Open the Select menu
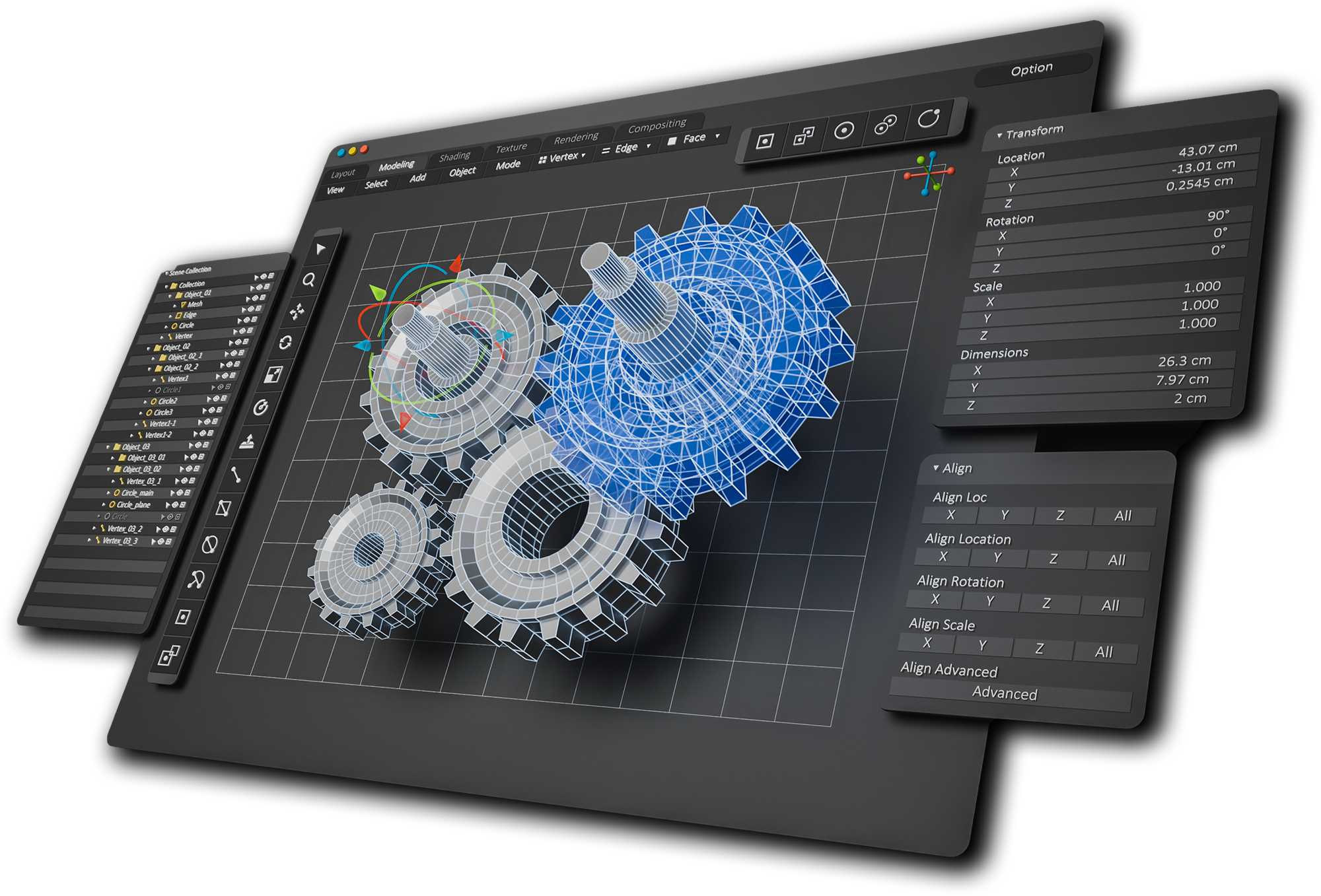Viewport: 1321px width, 896px height. [376, 184]
